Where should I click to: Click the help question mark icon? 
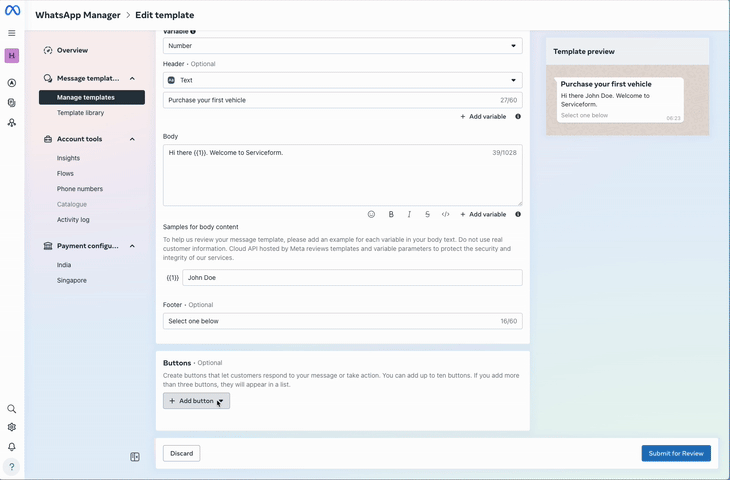pyautogui.click(x=12, y=467)
